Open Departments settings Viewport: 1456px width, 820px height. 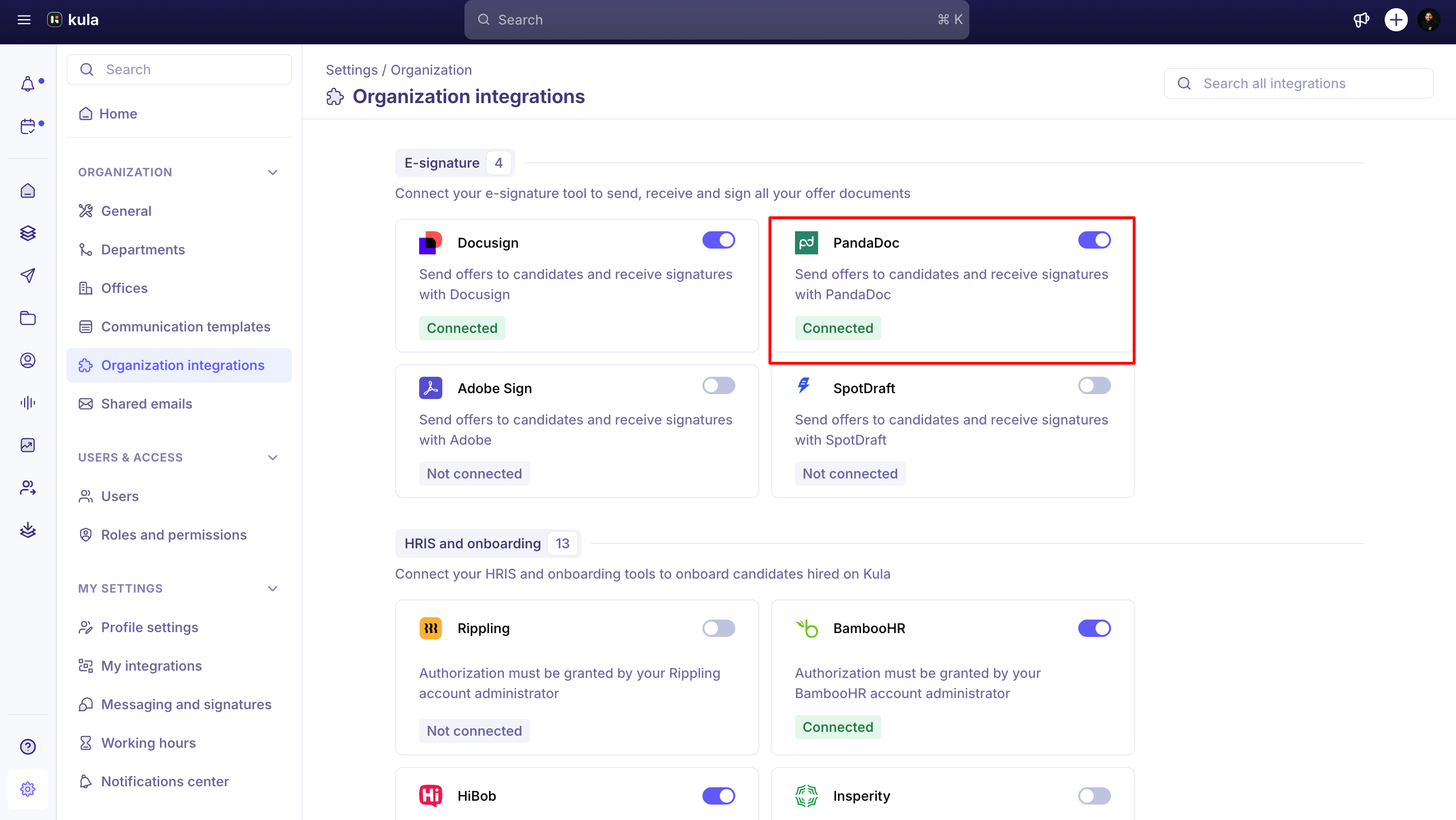(x=179, y=249)
